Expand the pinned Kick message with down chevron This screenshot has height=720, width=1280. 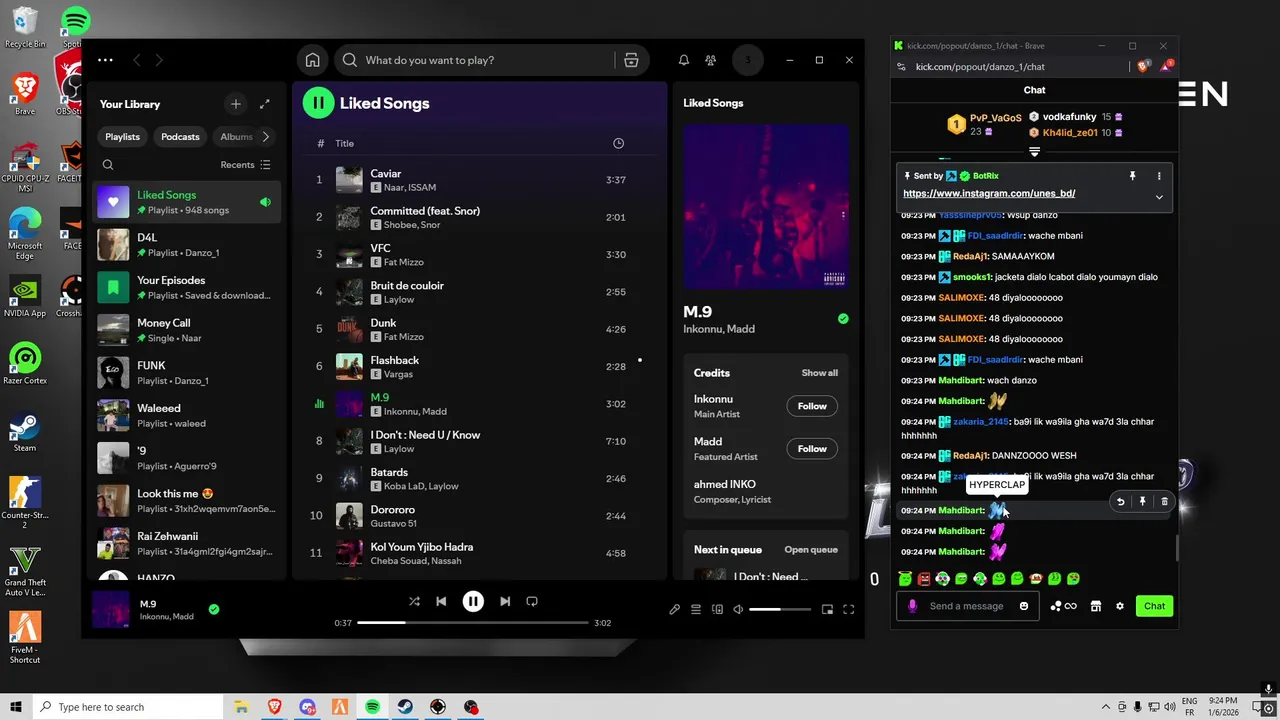point(1159,197)
